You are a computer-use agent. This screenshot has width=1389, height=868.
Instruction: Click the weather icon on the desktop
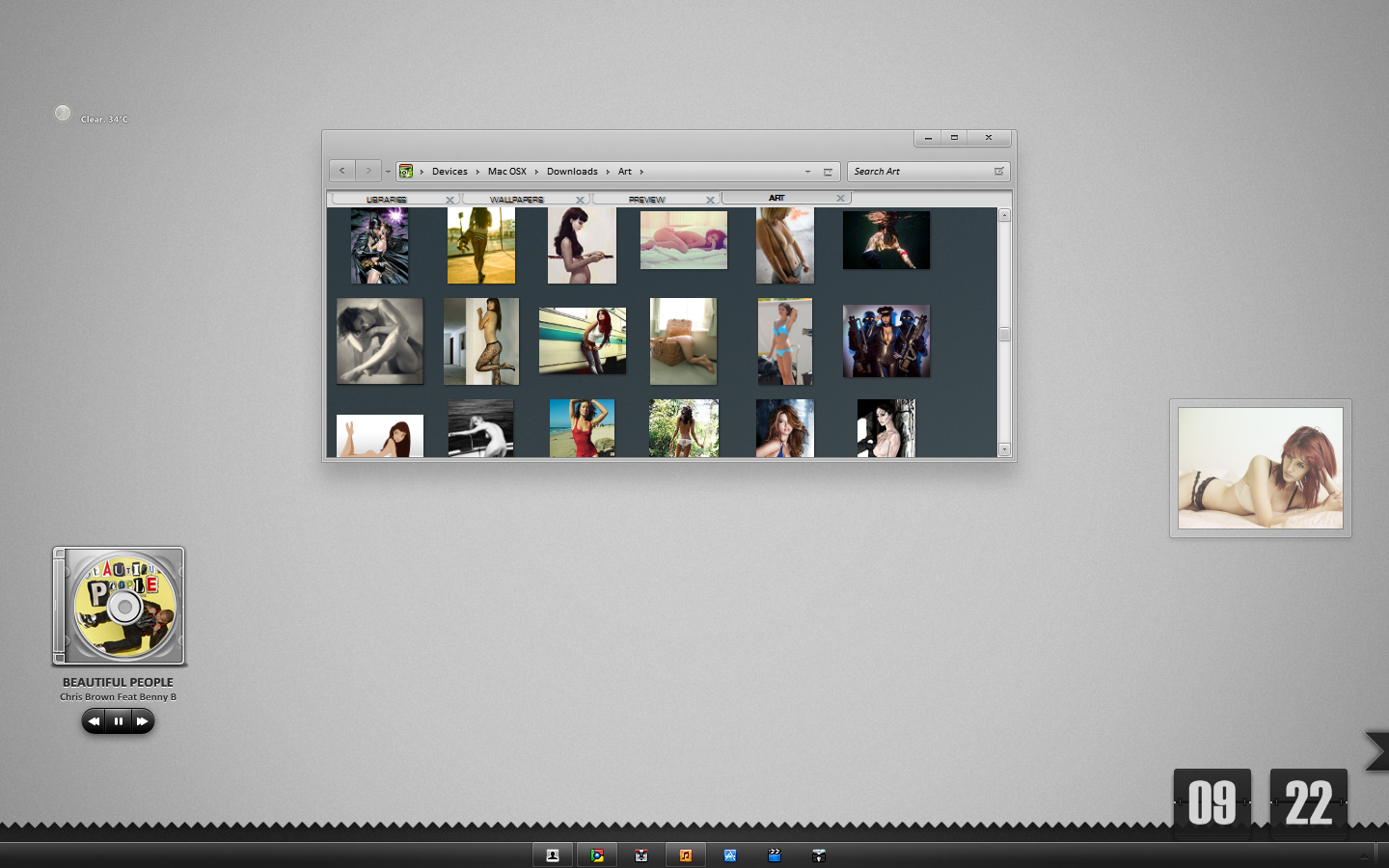point(63,114)
